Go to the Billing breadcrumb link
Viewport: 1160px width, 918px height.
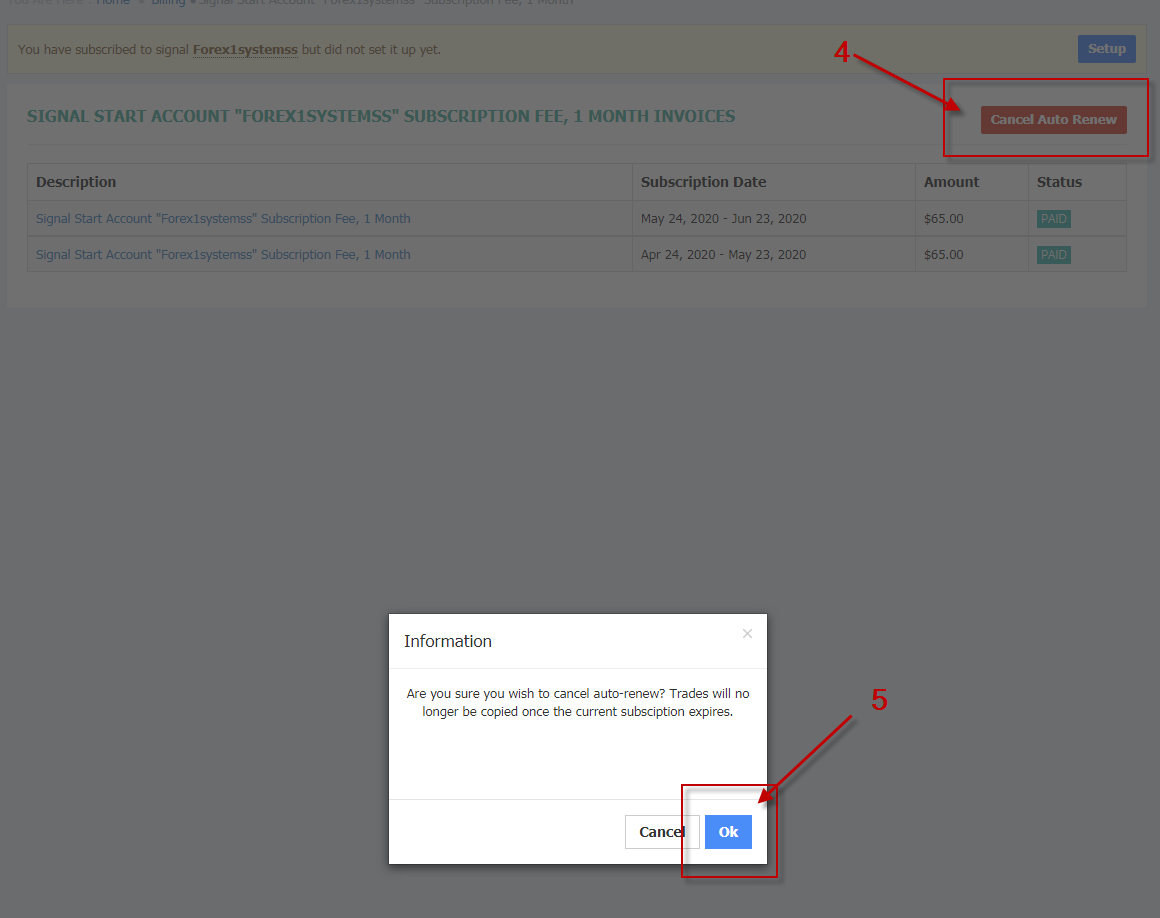pyautogui.click(x=168, y=2)
